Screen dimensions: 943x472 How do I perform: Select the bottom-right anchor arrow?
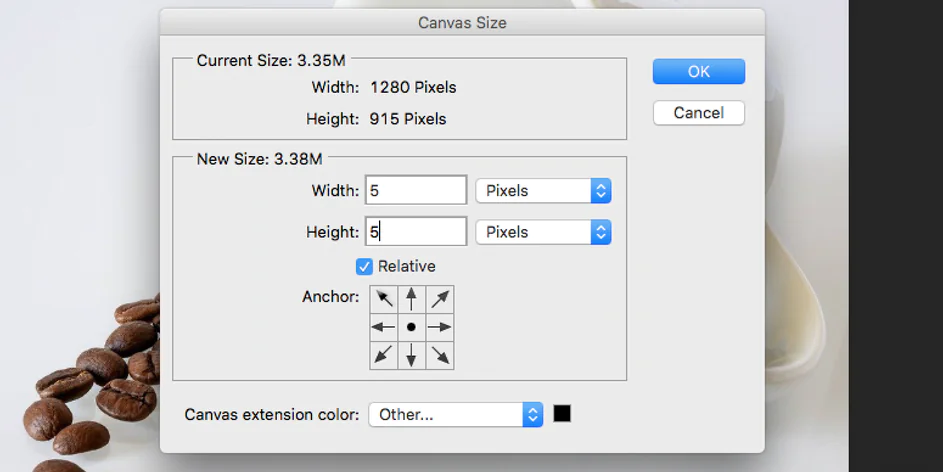coord(439,355)
